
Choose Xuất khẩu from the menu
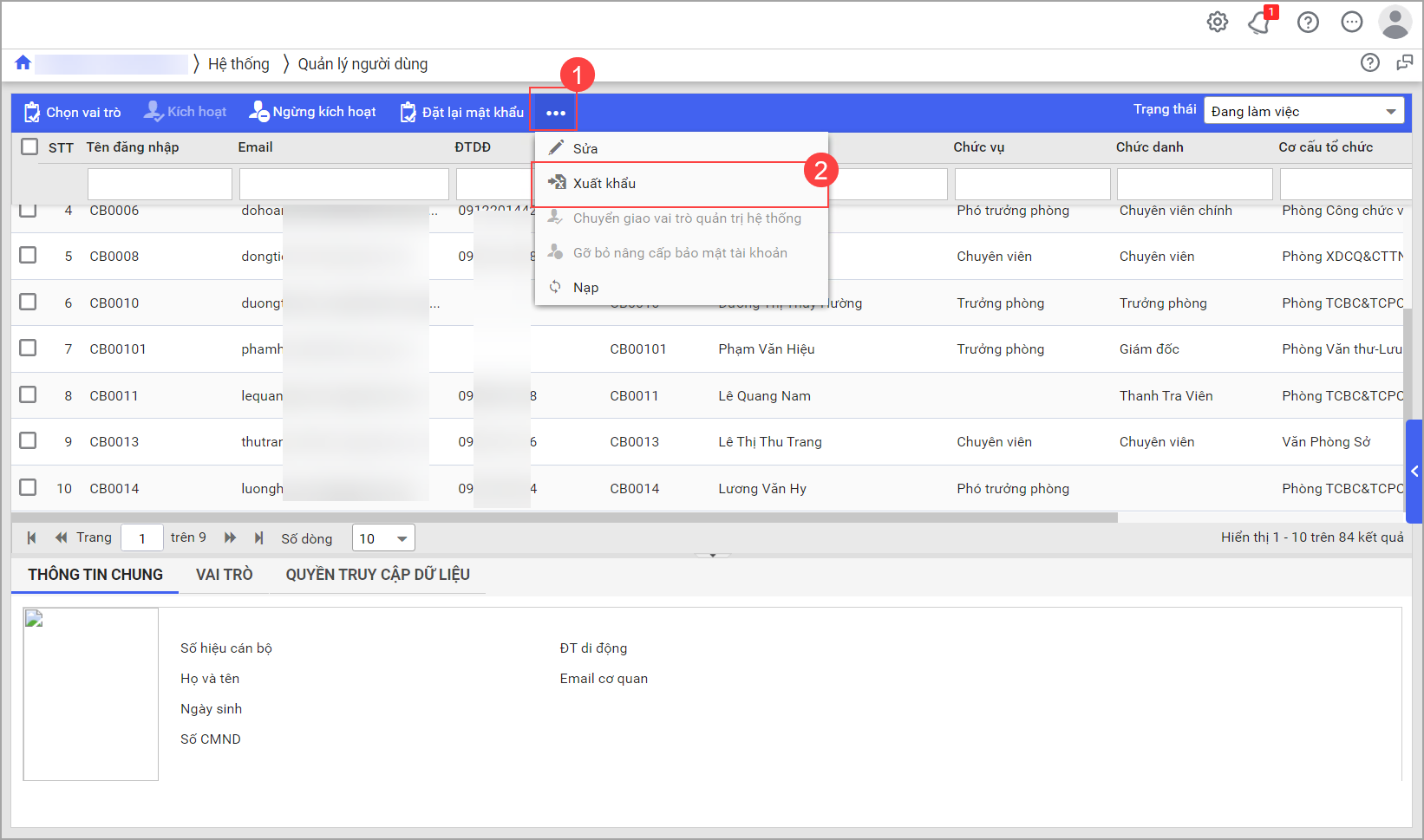pos(604,184)
